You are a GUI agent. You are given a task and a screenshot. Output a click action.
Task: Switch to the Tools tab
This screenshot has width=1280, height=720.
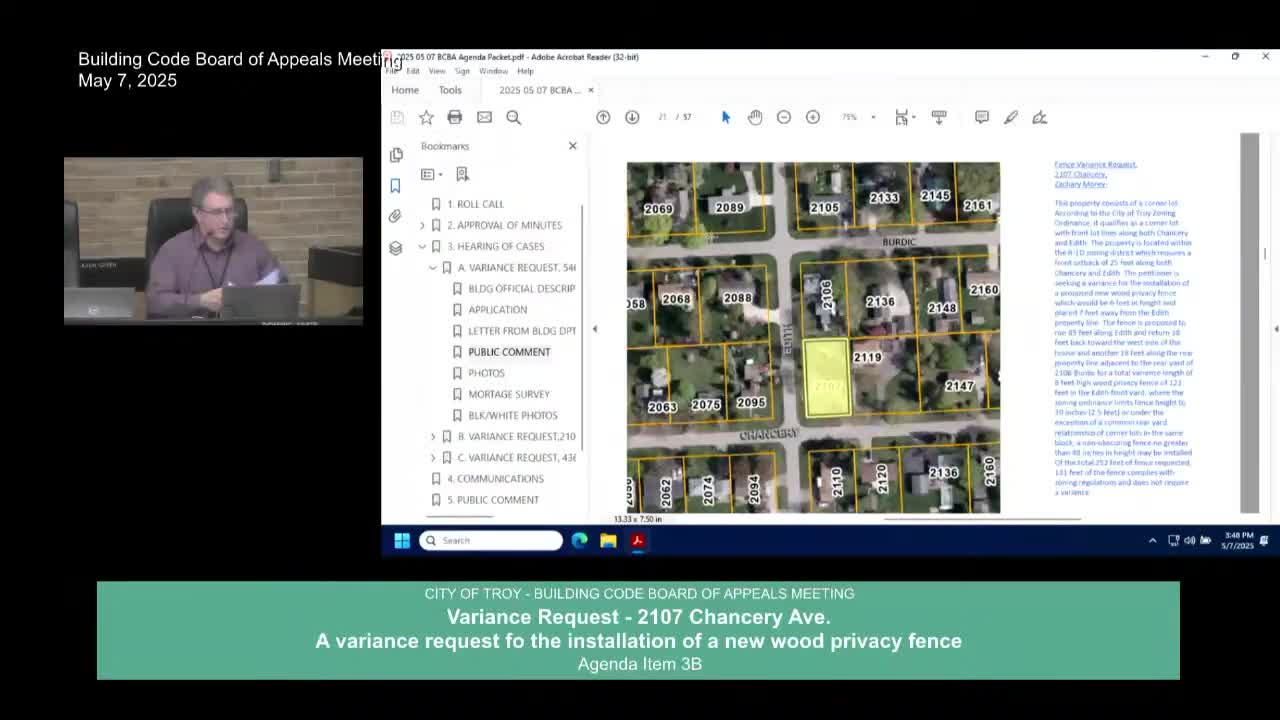450,90
